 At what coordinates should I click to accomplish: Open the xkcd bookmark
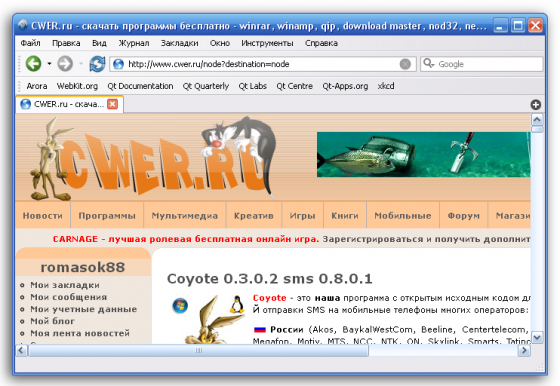point(386,86)
